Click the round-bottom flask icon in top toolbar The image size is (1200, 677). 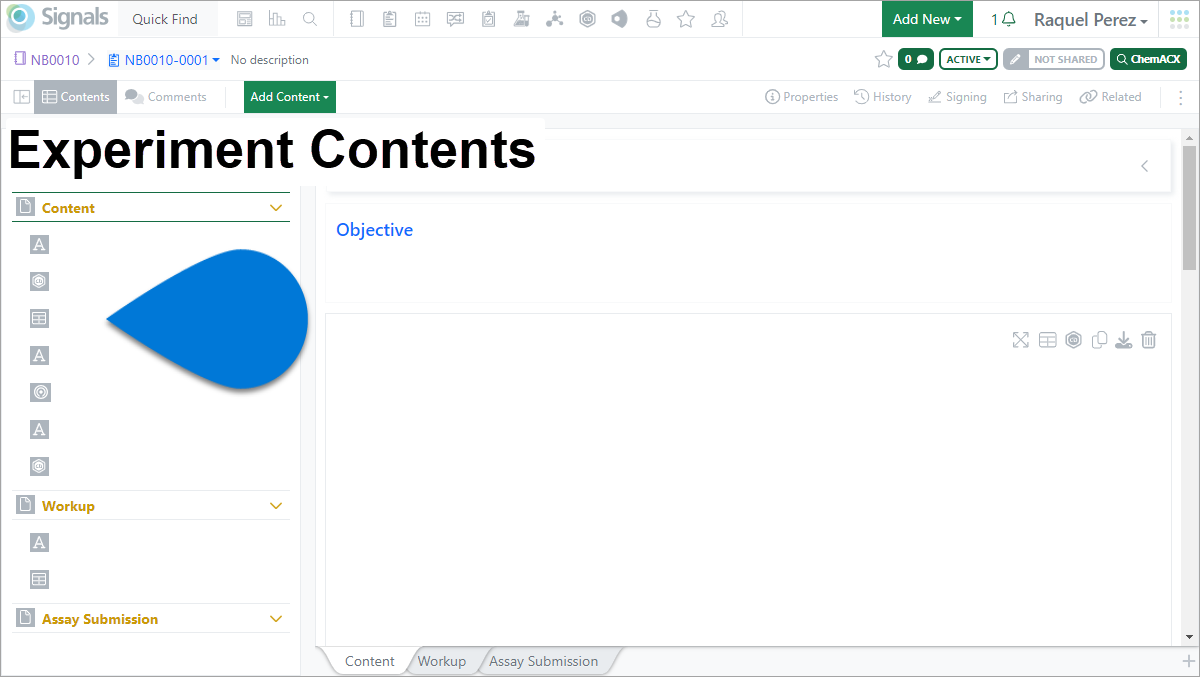click(653, 19)
